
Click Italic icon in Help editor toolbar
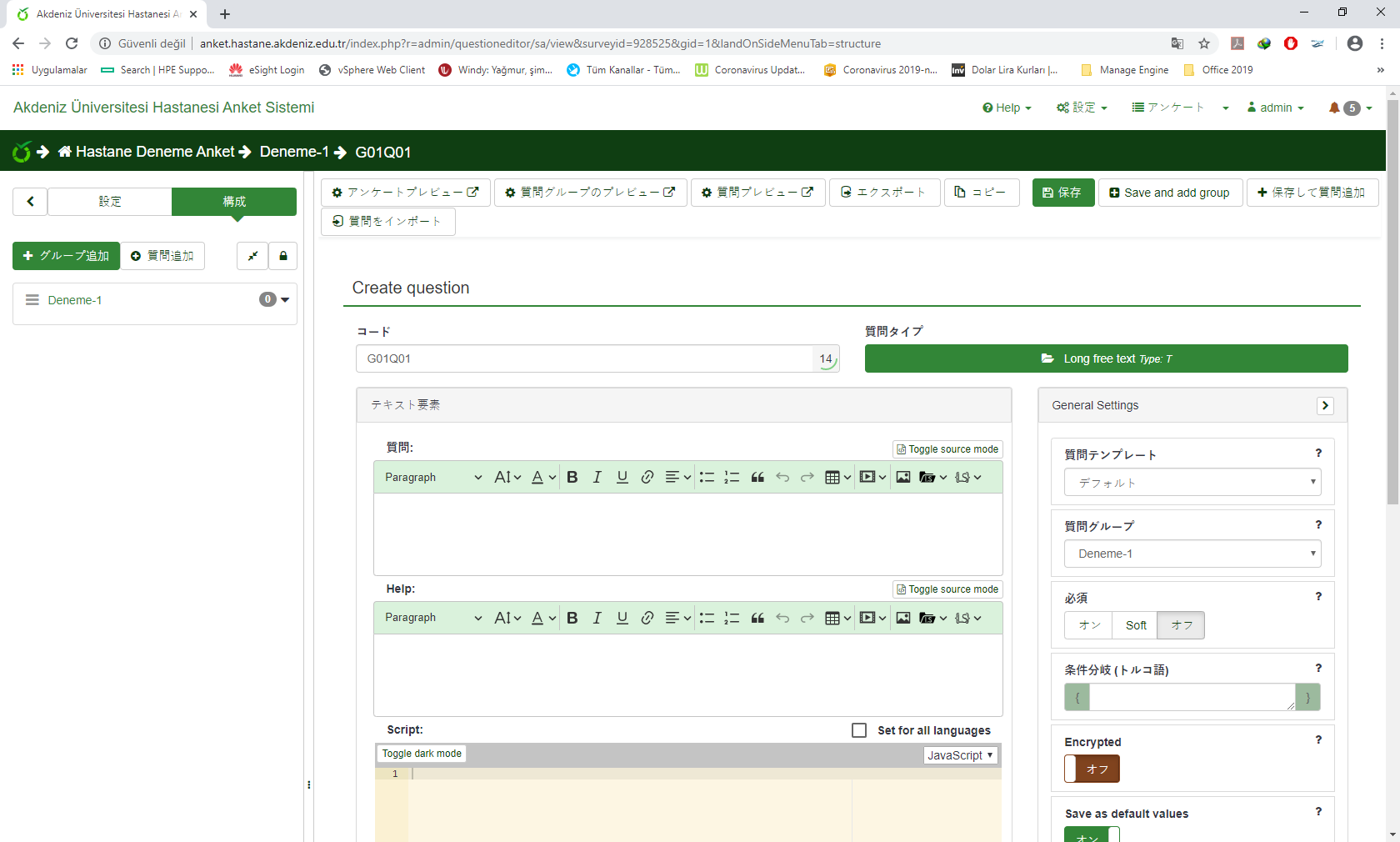point(597,618)
